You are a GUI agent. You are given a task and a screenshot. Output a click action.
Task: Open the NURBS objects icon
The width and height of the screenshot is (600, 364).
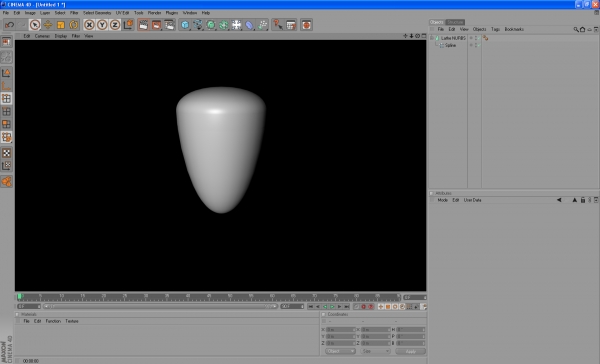point(211,25)
